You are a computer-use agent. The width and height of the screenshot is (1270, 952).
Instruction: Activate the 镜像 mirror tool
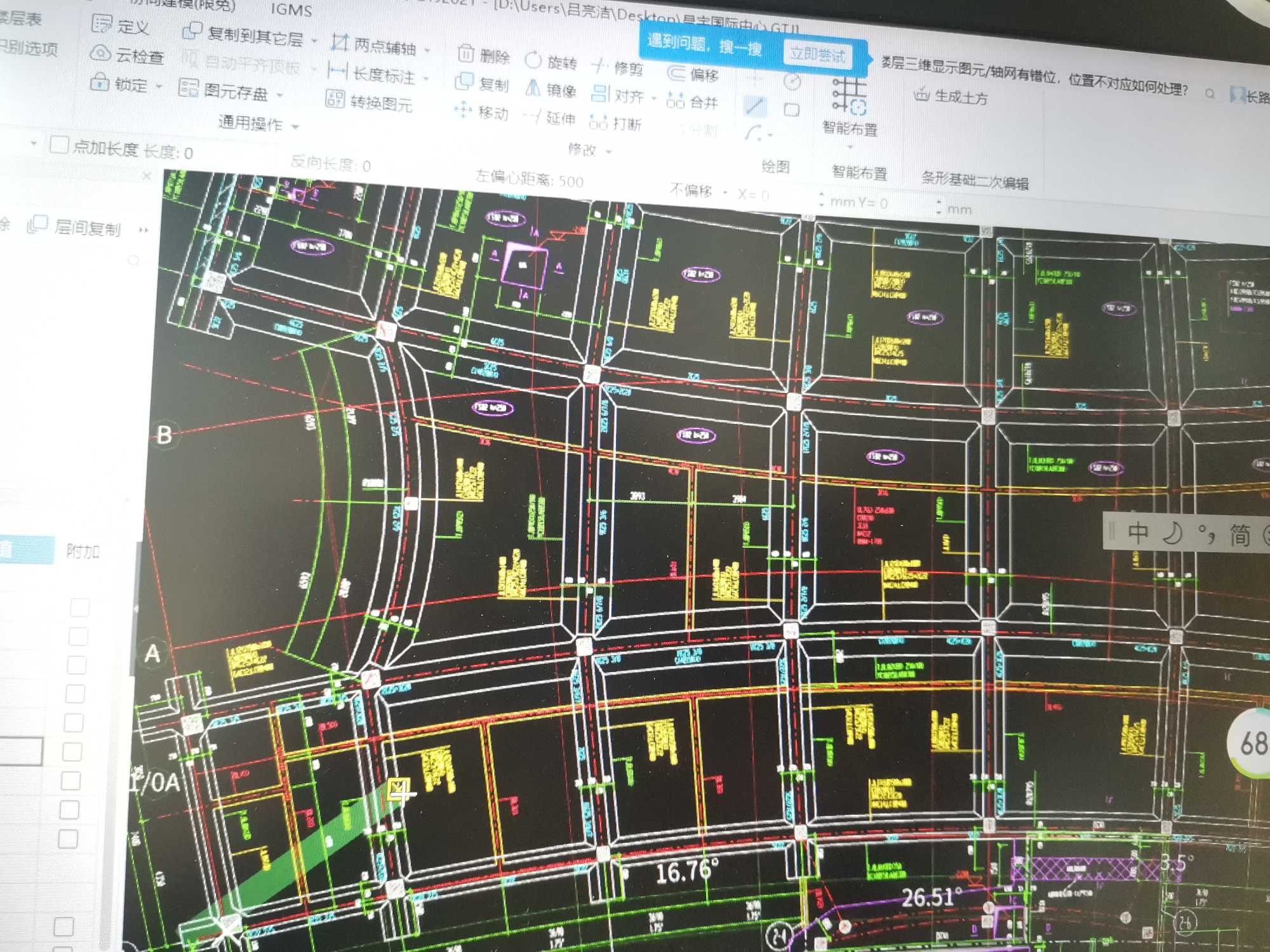[x=551, y=89]
